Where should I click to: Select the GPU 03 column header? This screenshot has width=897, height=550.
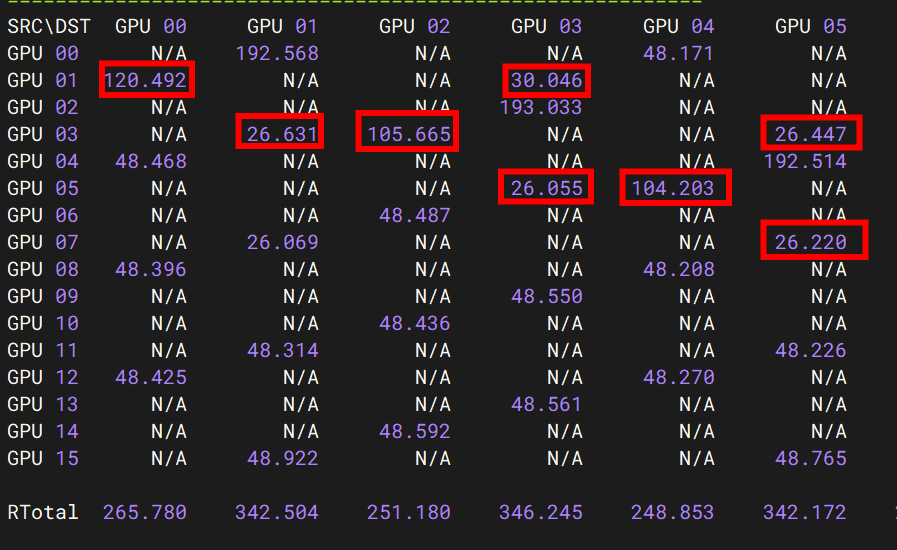pos(546,26)
